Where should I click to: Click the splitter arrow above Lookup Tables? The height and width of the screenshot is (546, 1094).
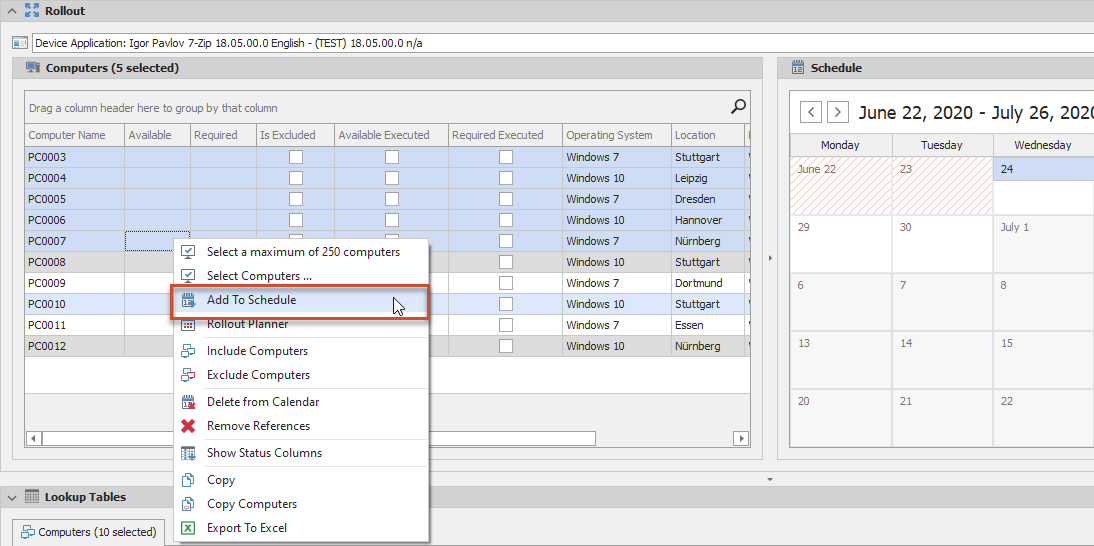pos(770,479)
